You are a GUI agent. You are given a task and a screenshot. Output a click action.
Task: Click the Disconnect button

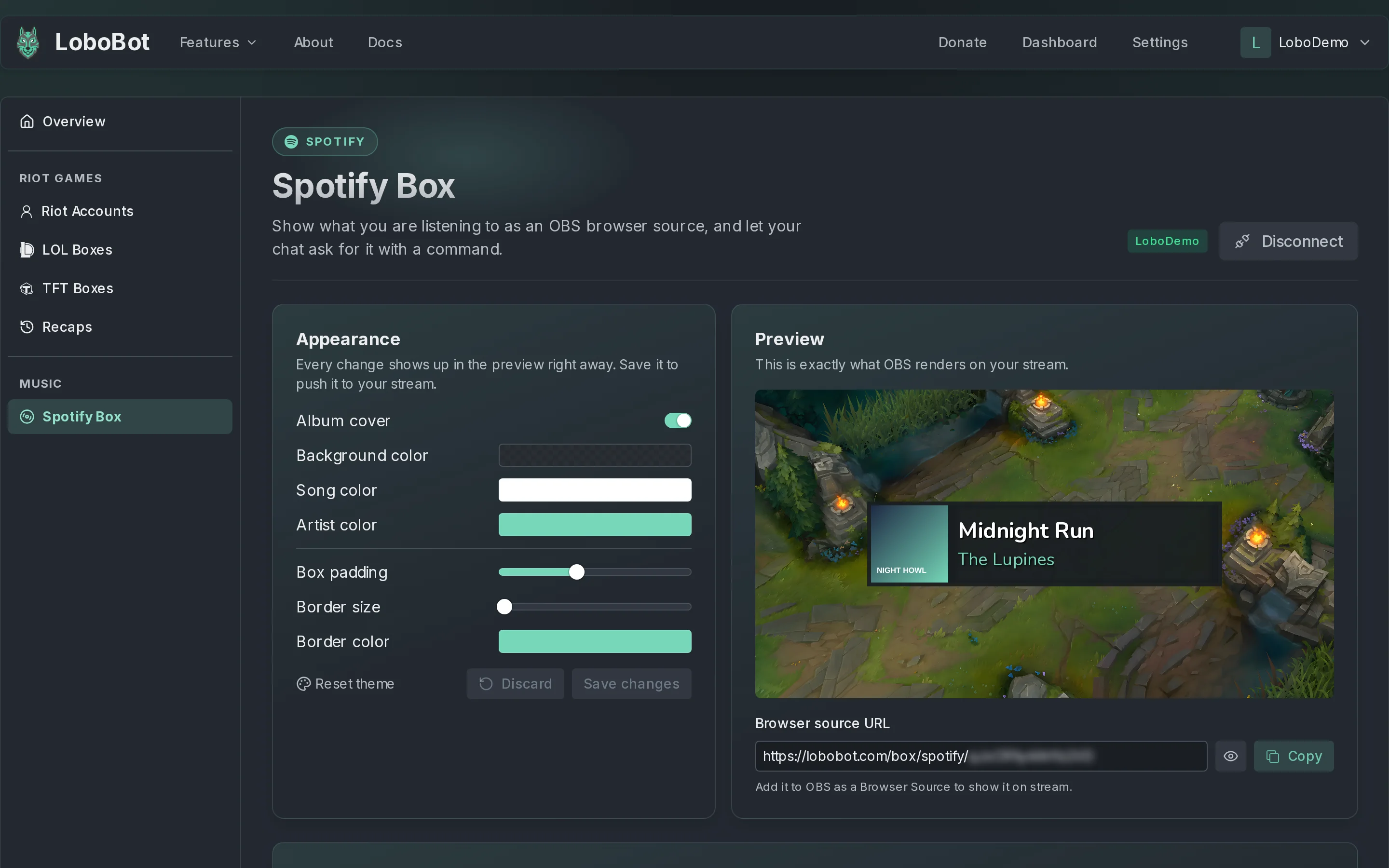click(1289, 241)
